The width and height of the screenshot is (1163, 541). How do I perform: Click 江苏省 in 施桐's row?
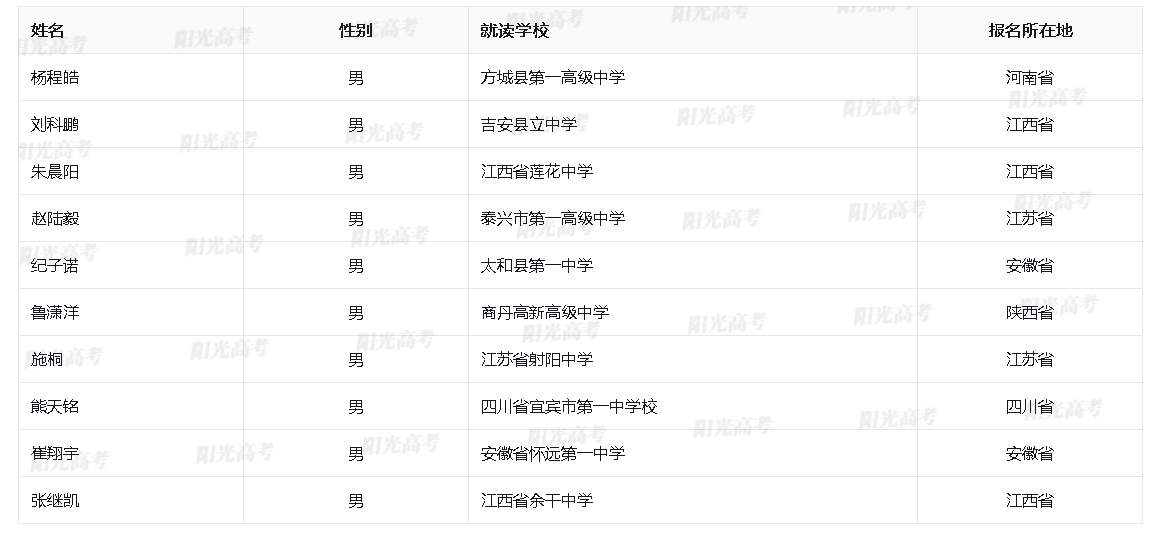[x=1030, y=359]
